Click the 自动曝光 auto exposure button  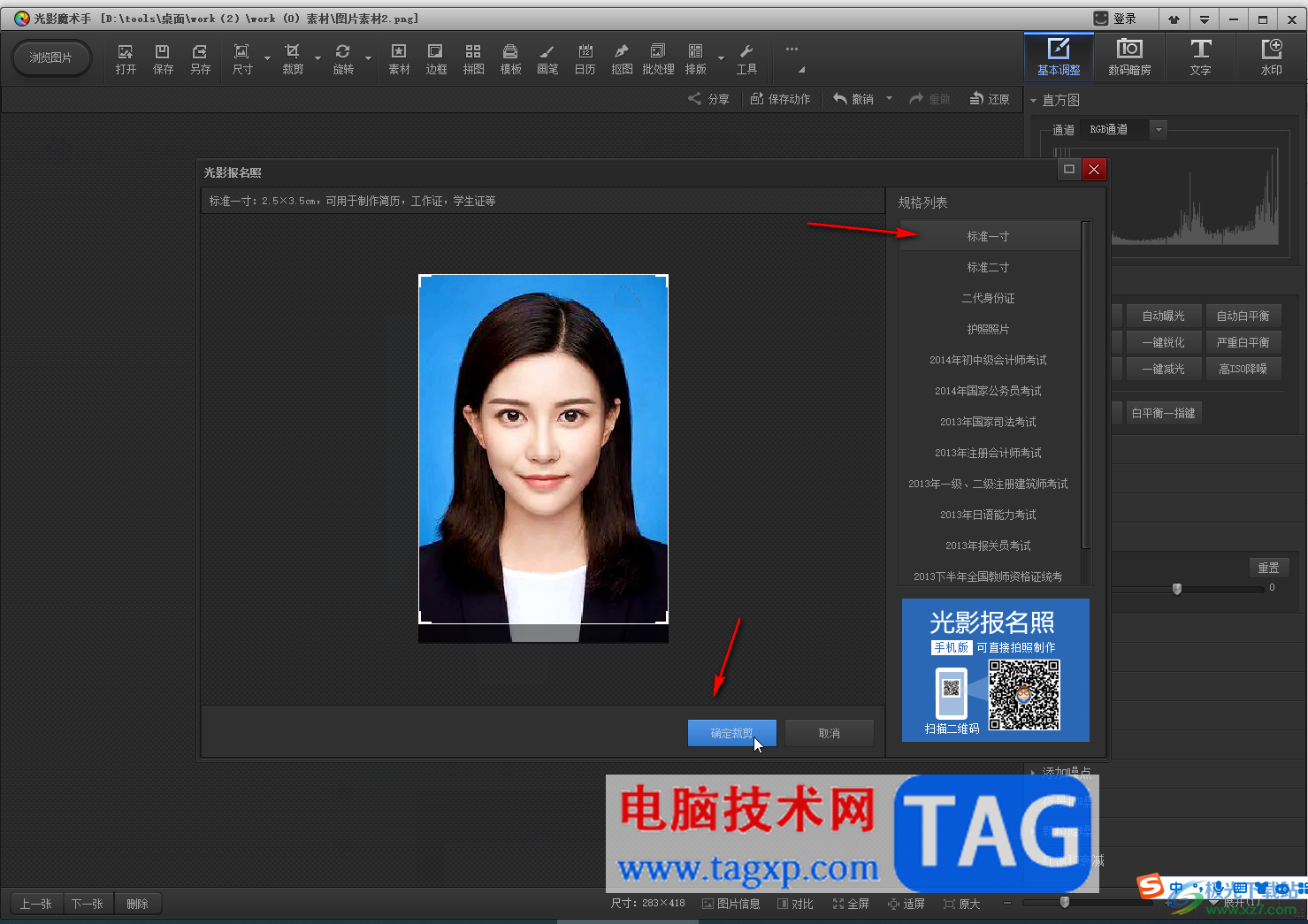click(x=1163, y=316)
